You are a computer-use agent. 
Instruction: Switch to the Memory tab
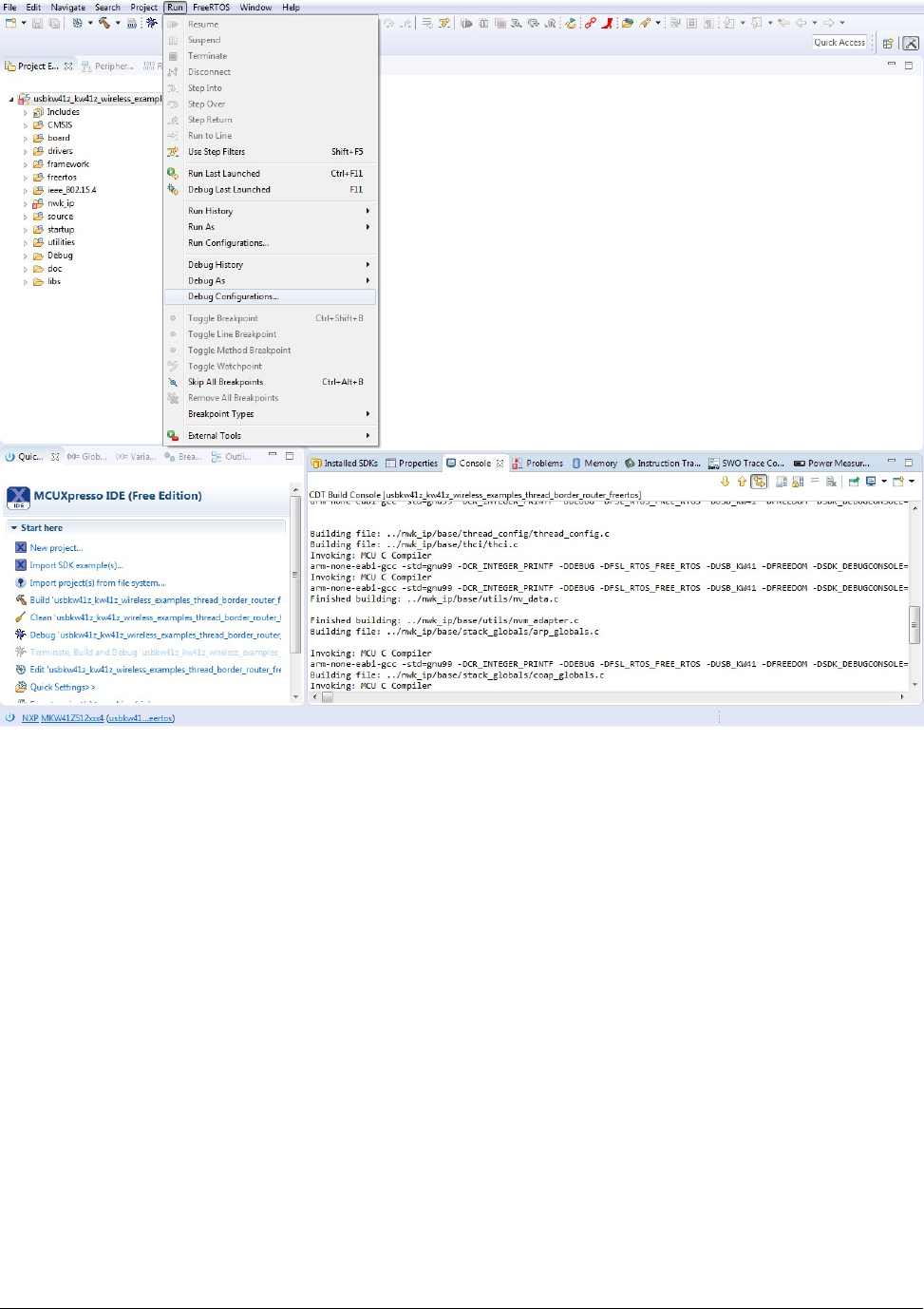pos(594,464)
